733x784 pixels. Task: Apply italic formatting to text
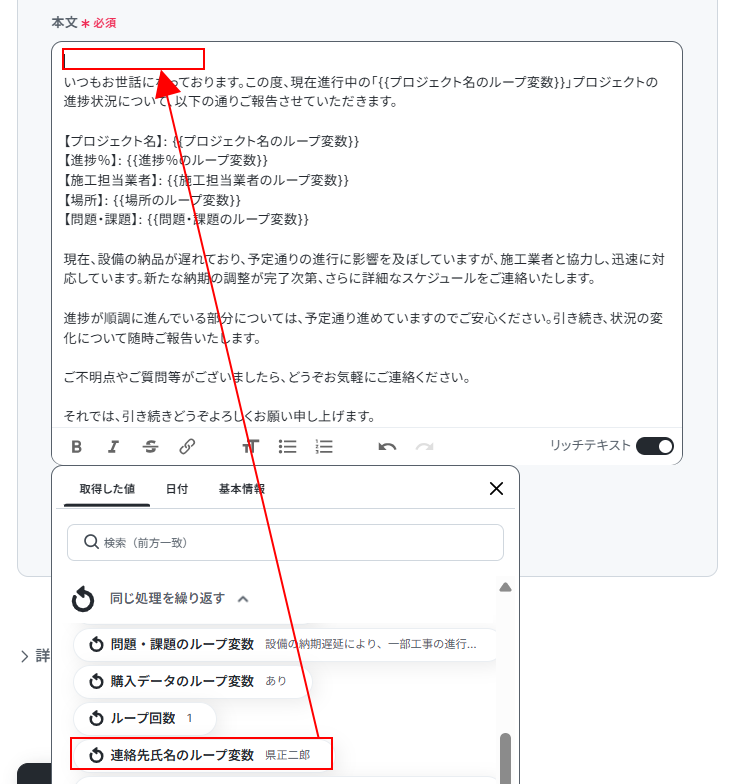click(114, 446)
